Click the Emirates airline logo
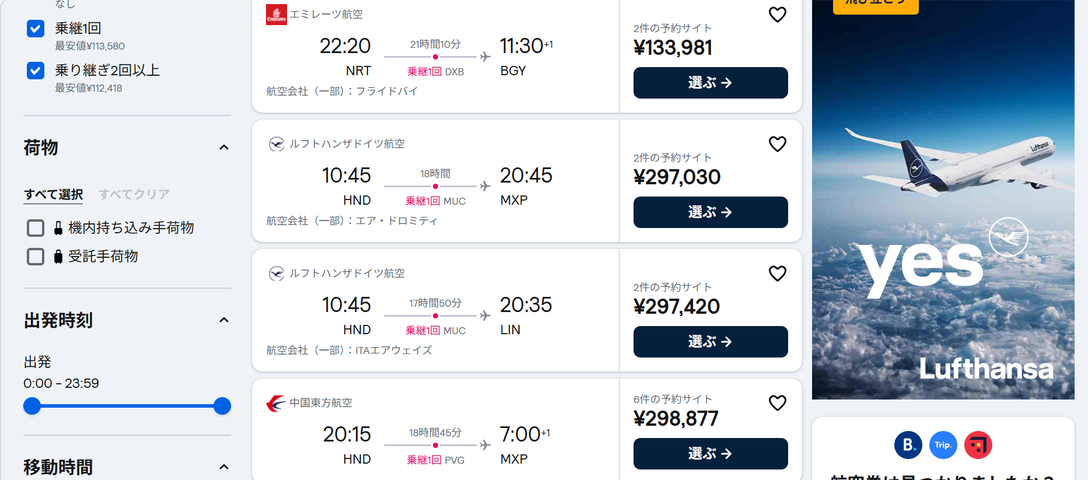Image resolution: width=1088 pixels, height=480 pixels. (276, 14)
